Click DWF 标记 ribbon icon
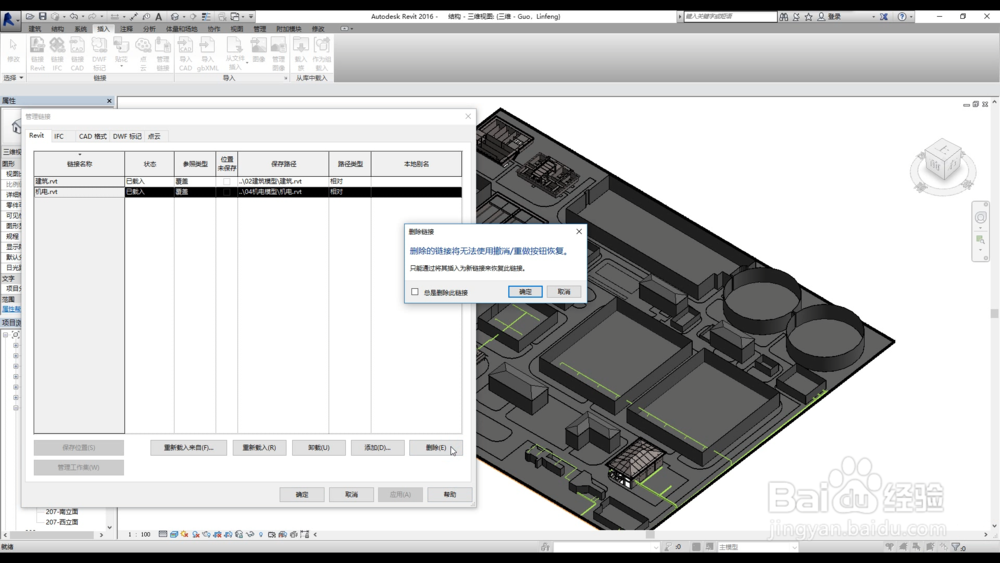Viewport: 1000px width, 563px height. click(99, 53)
